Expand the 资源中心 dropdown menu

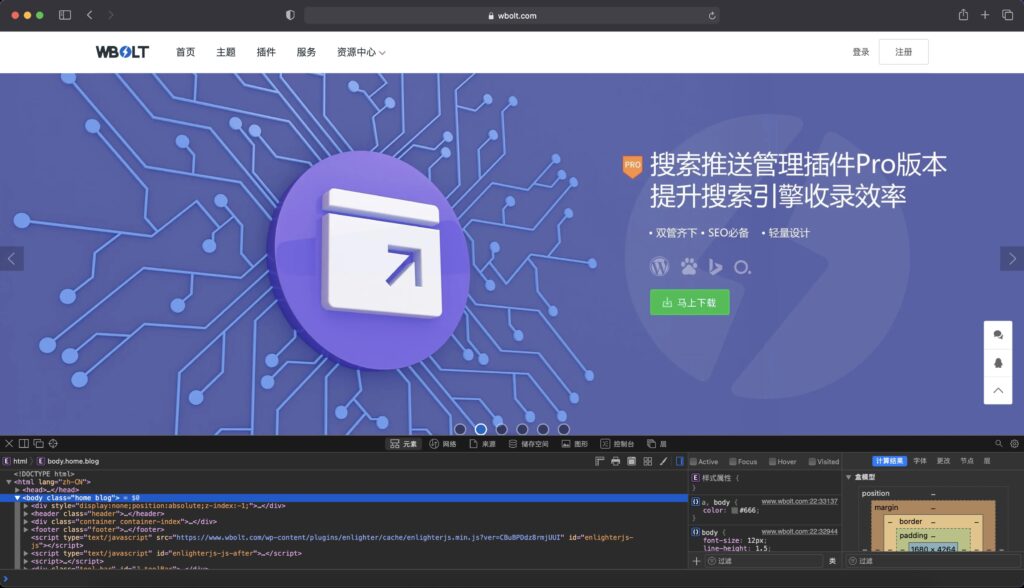coord(361,52)
